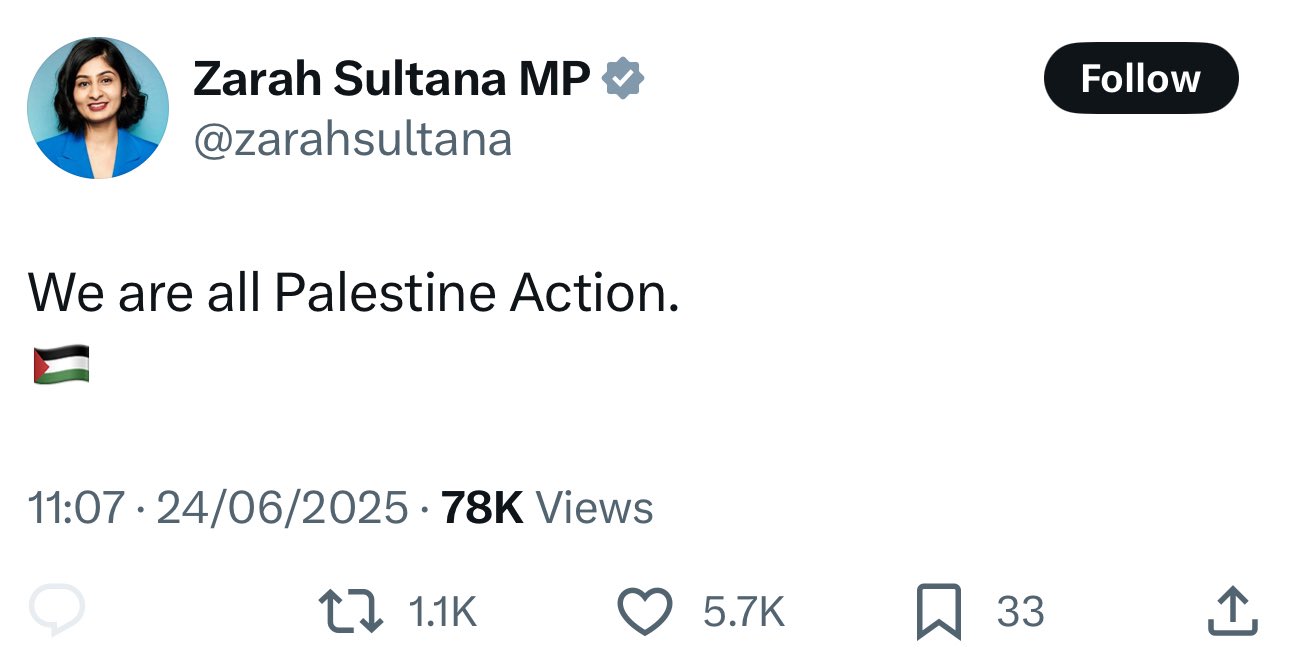
Task: Click the bookmark count of 33
Action: (1020, 612)
